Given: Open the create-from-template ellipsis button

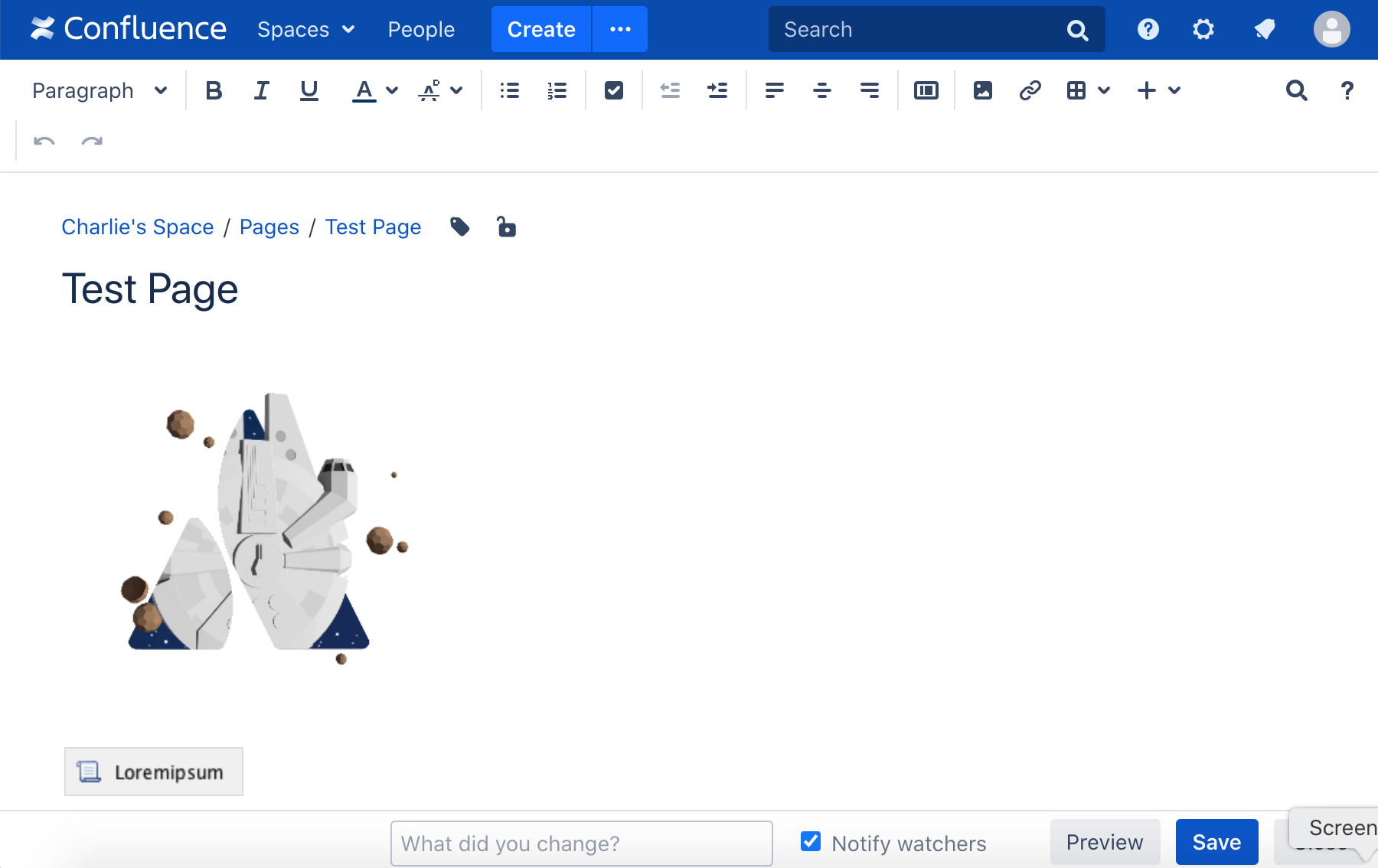Looking at the screenshot, I should tap(620, 29).
